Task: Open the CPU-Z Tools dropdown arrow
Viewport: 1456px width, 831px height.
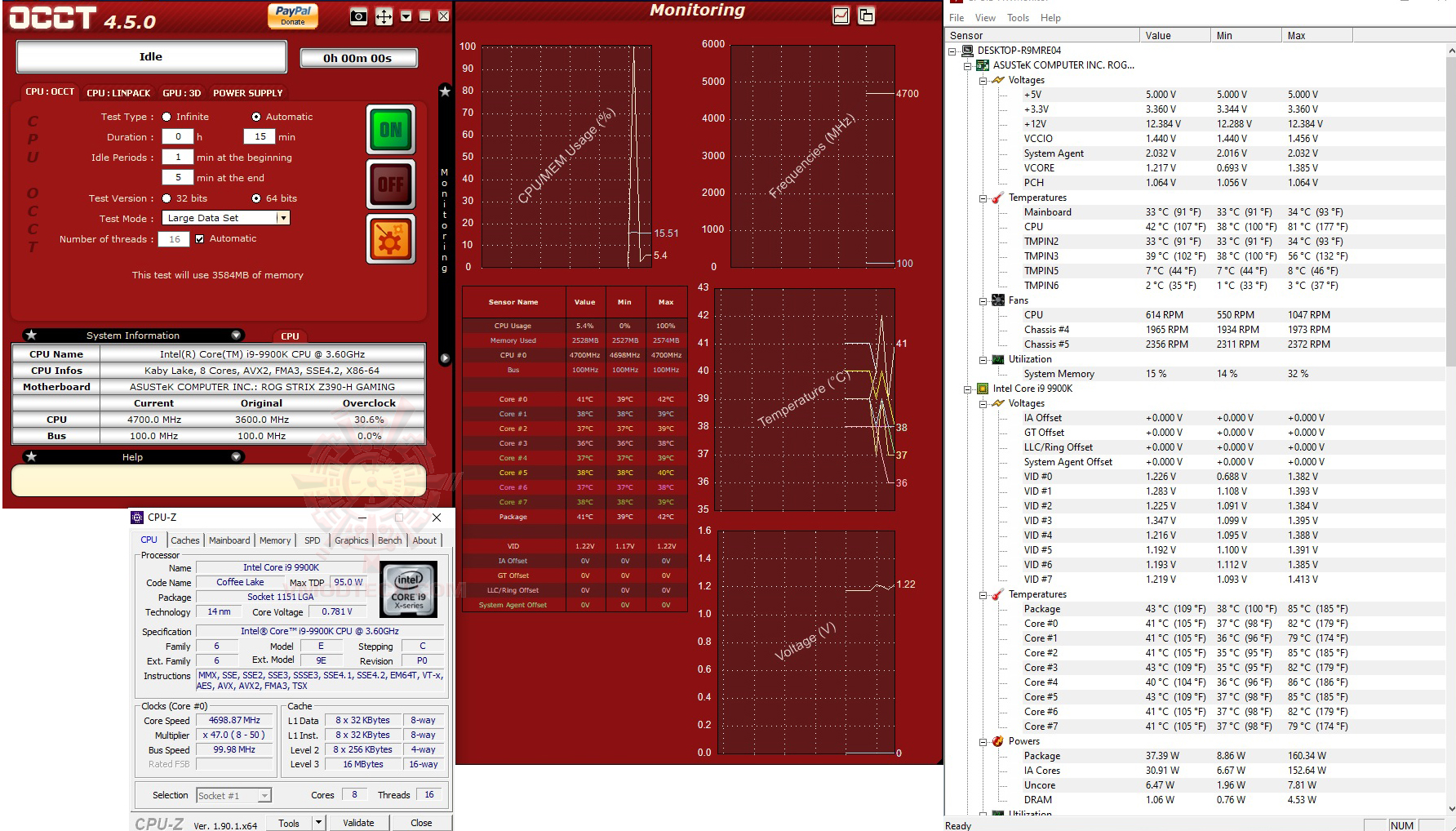Action: (x=319, y=823)
